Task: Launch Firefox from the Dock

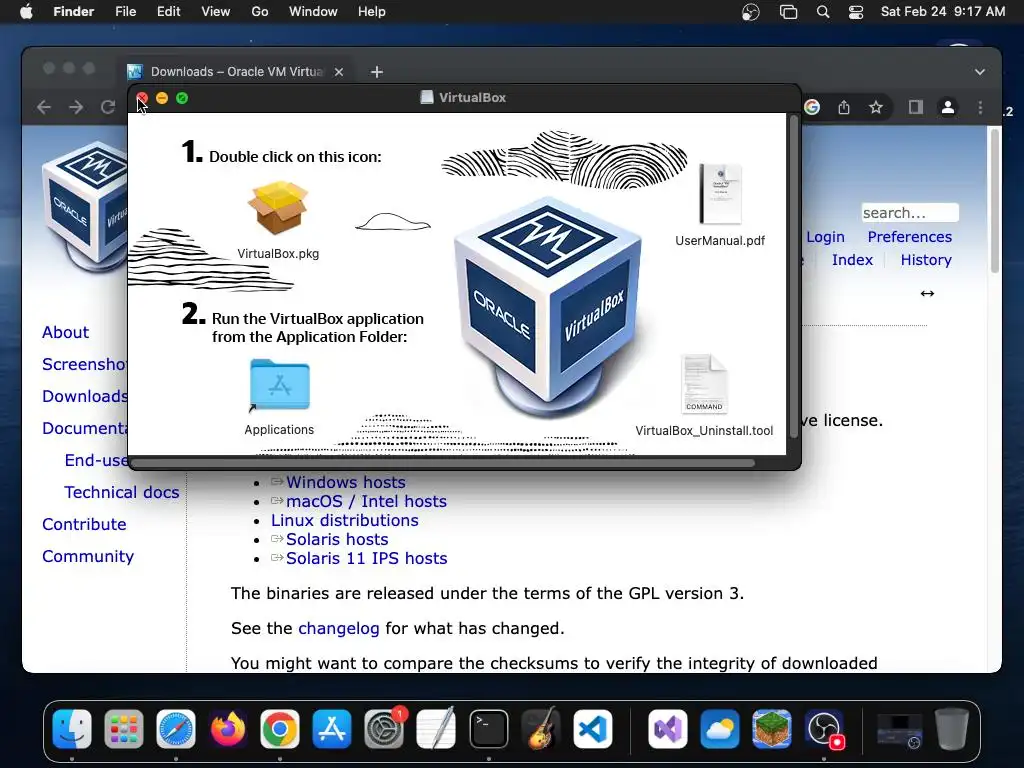Action: tap(228, 728)
